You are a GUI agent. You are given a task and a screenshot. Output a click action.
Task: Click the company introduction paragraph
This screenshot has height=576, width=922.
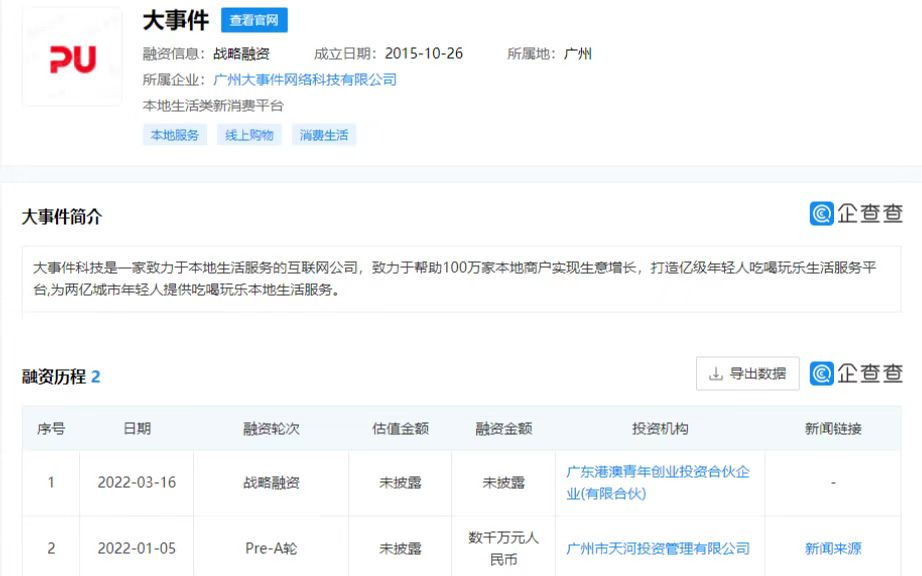[x=462, y=279]
